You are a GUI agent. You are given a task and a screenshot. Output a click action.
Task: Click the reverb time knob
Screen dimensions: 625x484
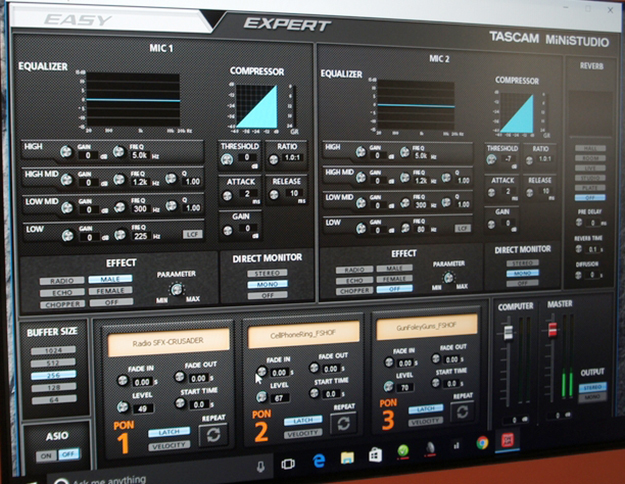[x=578, y=248]
